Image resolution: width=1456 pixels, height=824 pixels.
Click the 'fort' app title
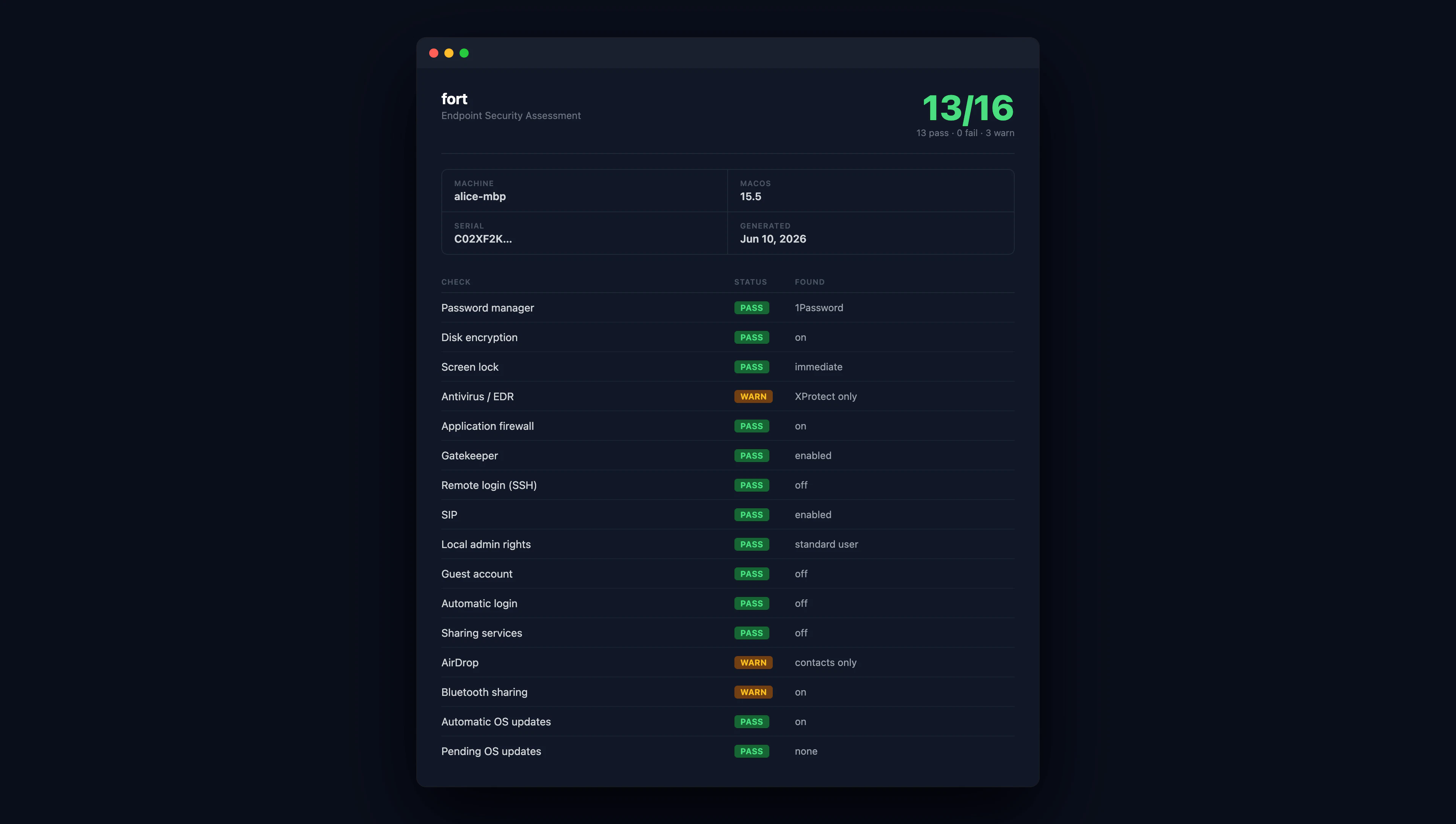[454, 99]
